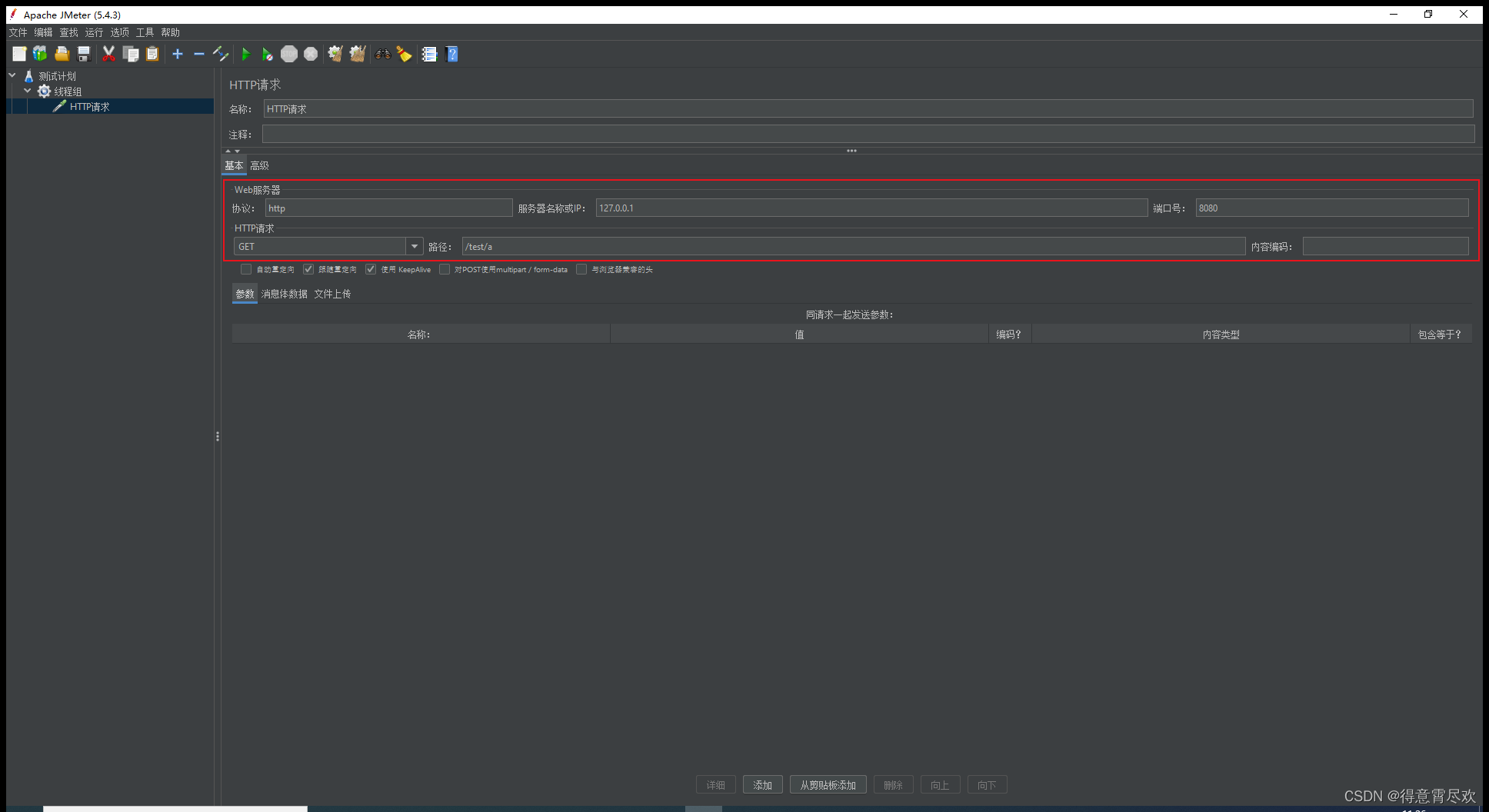Click the 路径 field with /test/a

click(854, 246)
